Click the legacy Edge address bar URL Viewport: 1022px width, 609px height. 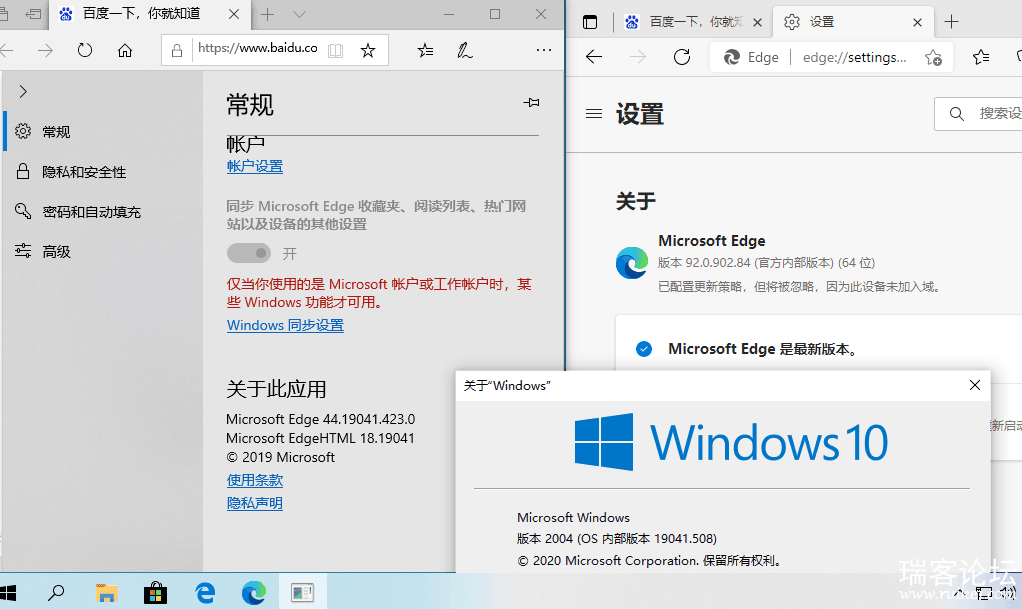(257, 48)
